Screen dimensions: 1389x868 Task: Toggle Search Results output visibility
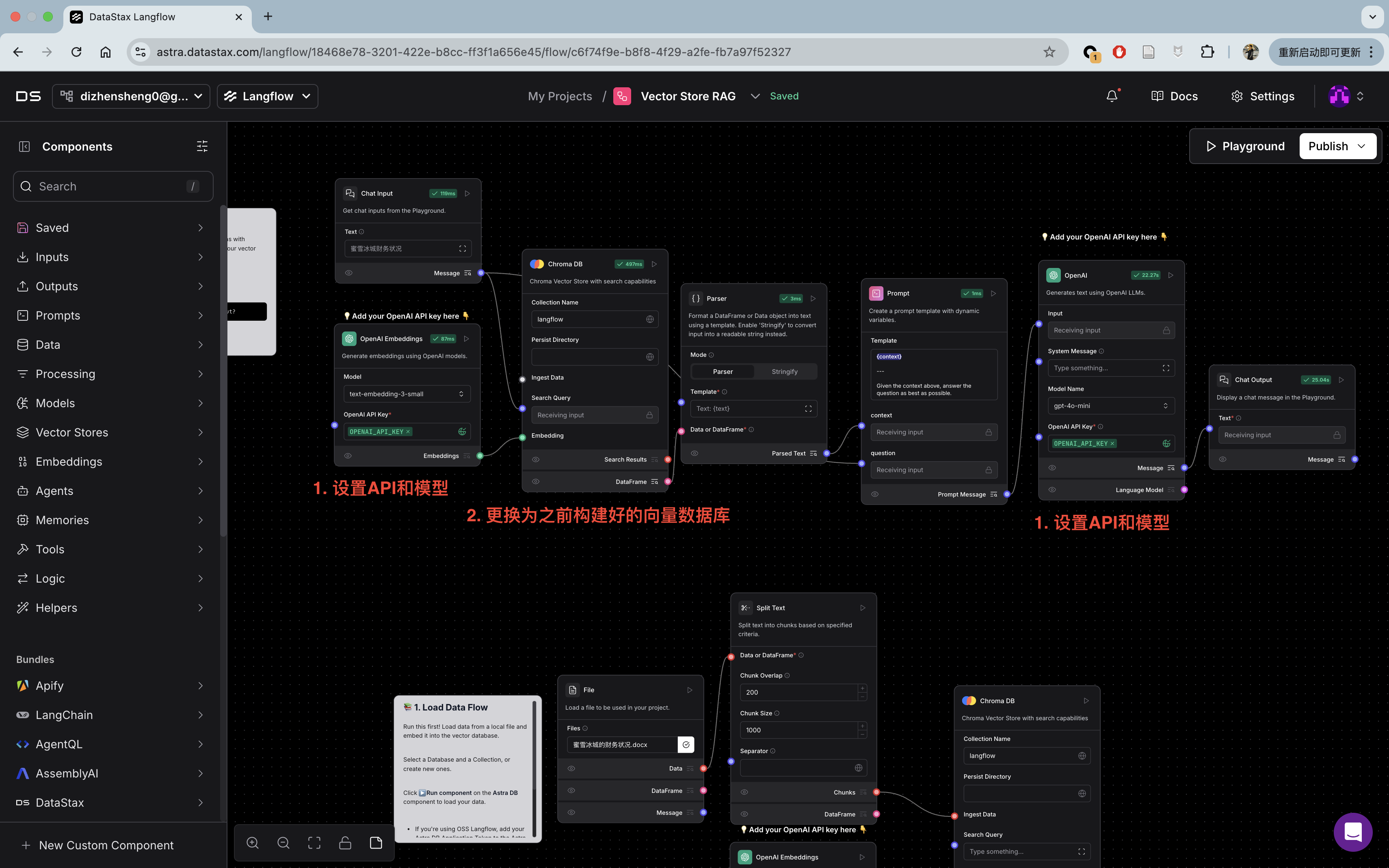point(535,459)
